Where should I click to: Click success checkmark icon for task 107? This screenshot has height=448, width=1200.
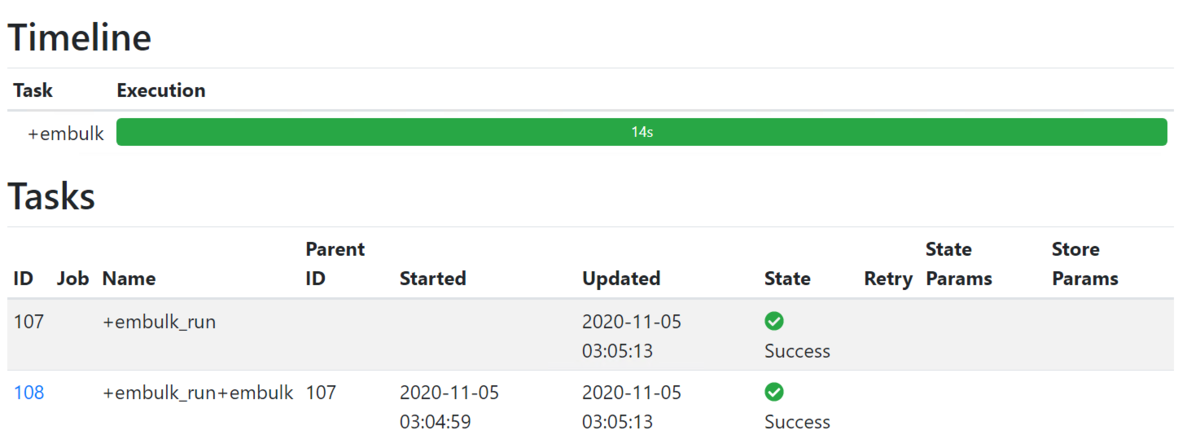[x=774, y=321]
